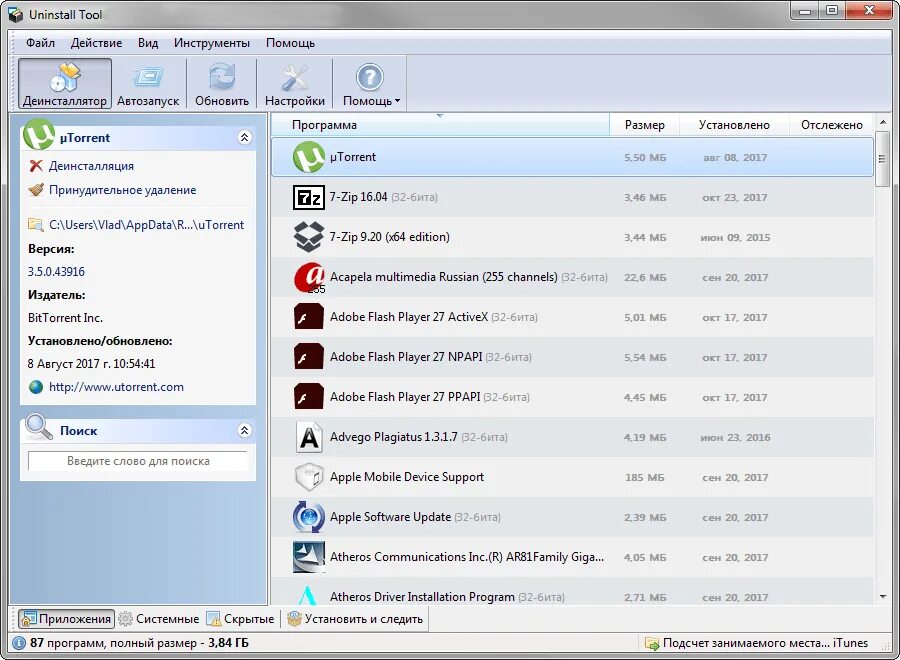
Task: Collapse the Поиск panel chevron
Action: pos(245,430)
